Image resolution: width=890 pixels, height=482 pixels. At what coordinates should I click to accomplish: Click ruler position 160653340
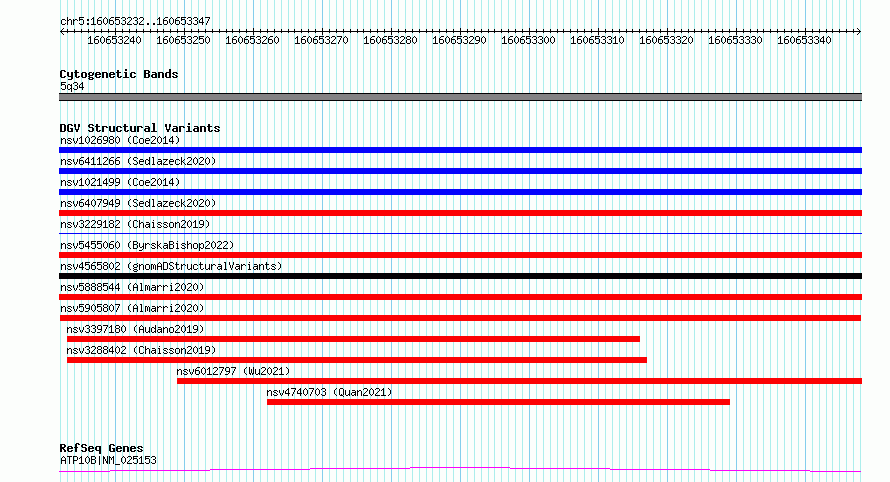[804, 40]
